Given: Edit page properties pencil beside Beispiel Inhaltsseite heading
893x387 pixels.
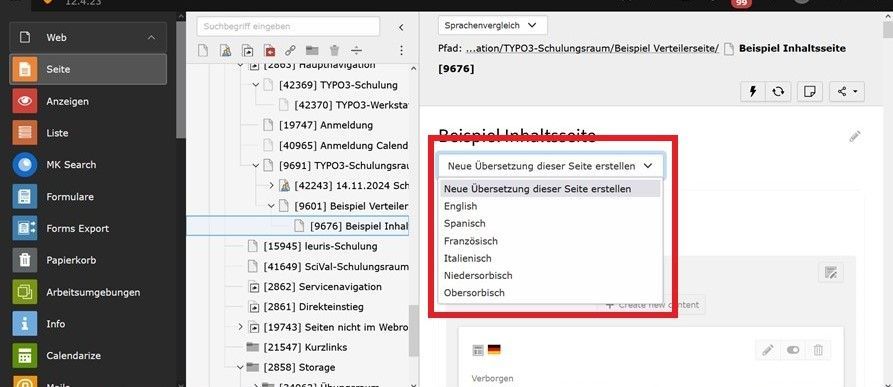Looking at the screenshot, I should coord(854,137).
